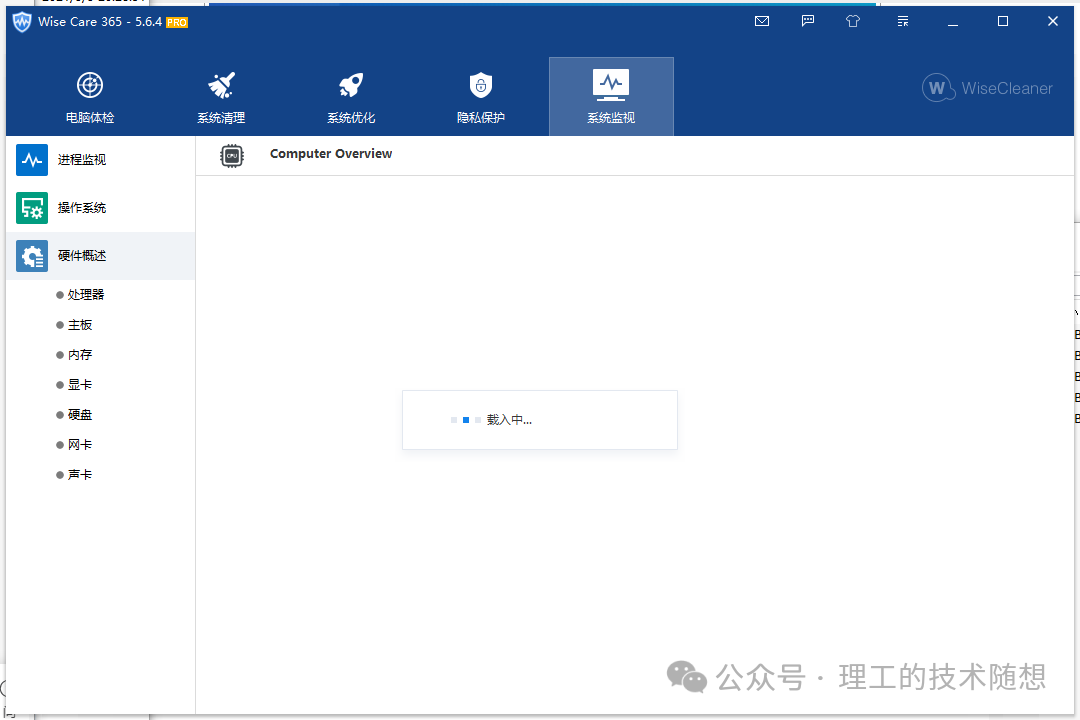This screenshot has width=1080, height=720.
Task: Open the feedback chat bubble icon
Action: [x=808, y=21]
